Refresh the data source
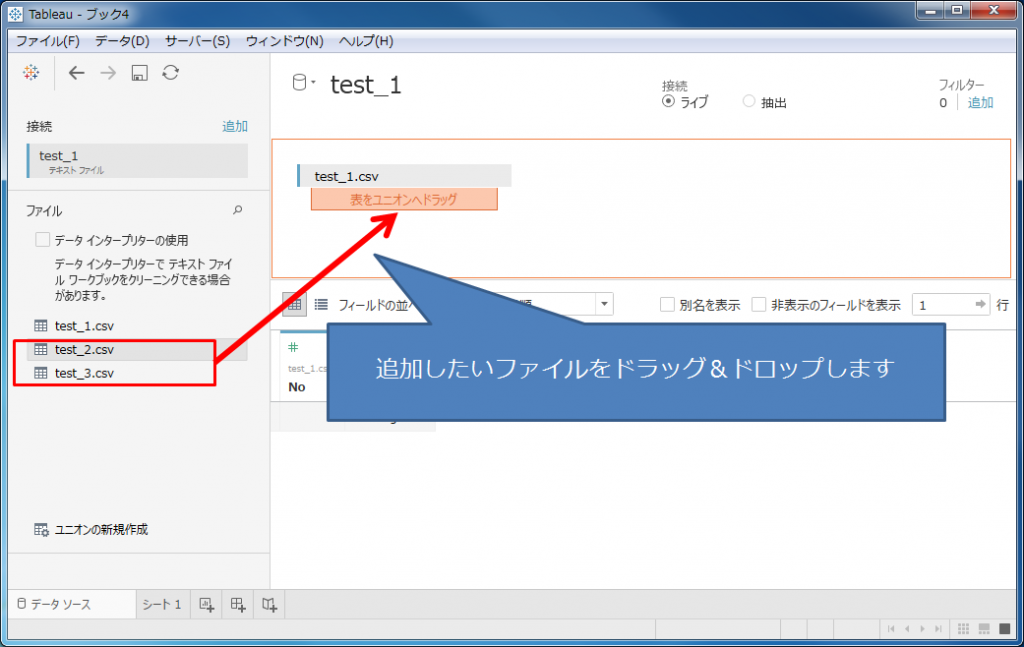 pyautogui.click(x=170, y=72)
